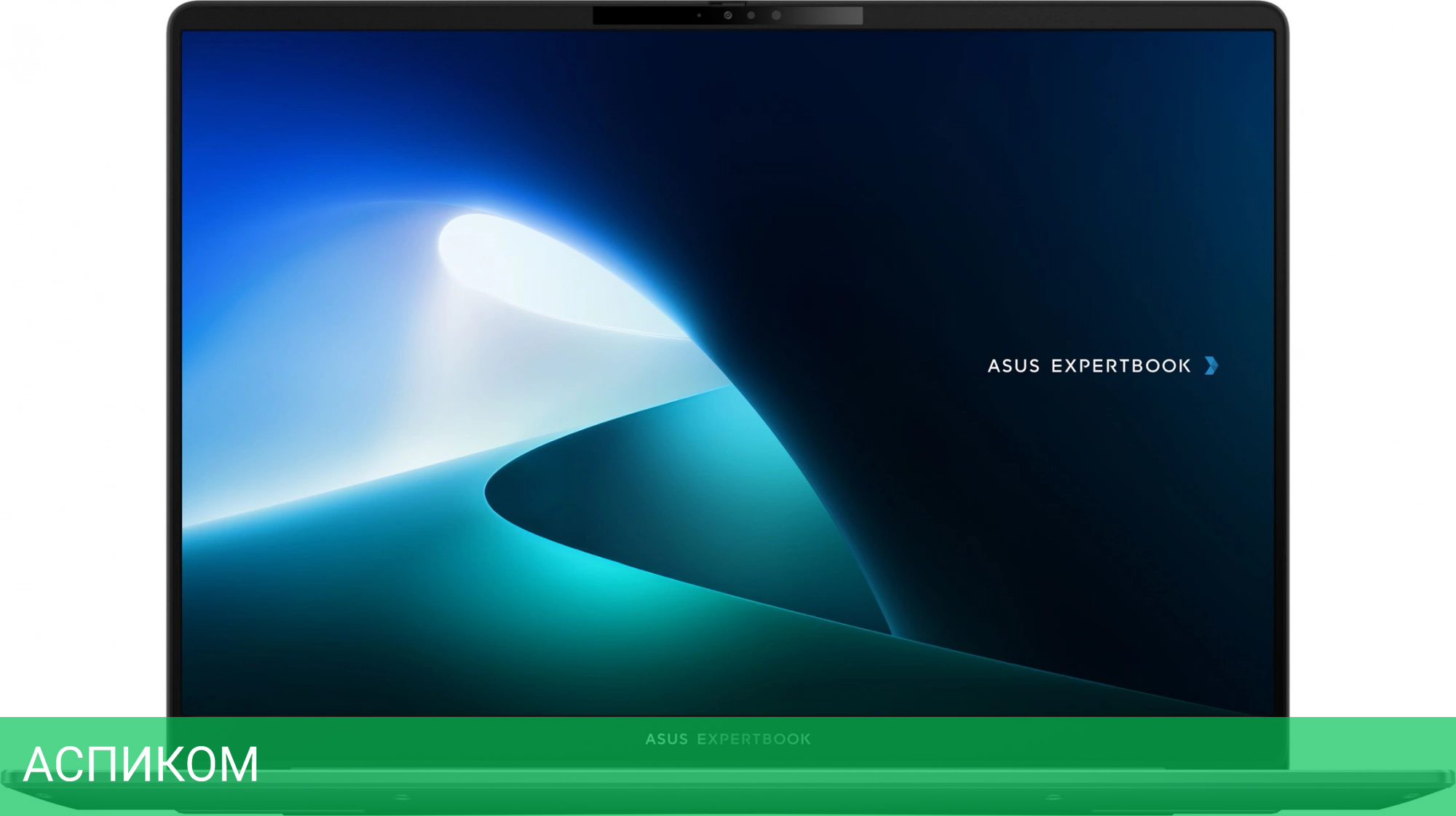Click the webcam lens in top bezel

[727, 15]
